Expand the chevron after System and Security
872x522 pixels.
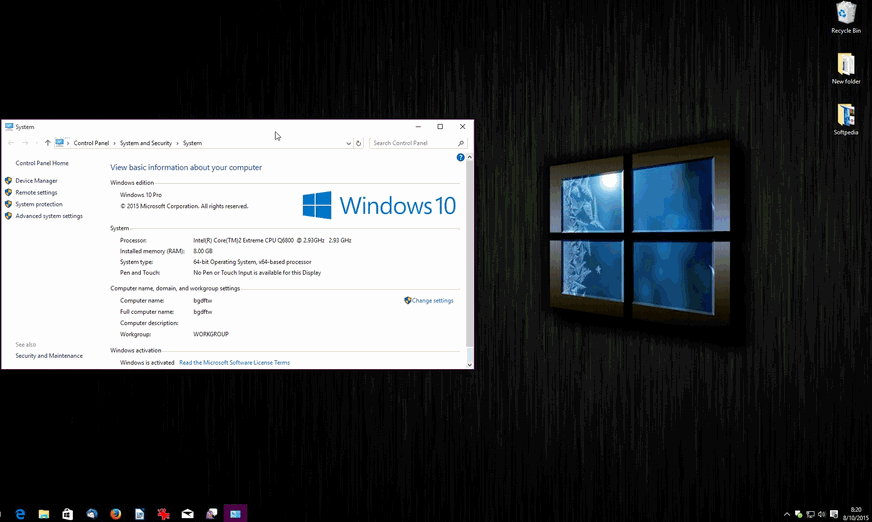pyautogui.click(x=177, y=143)
